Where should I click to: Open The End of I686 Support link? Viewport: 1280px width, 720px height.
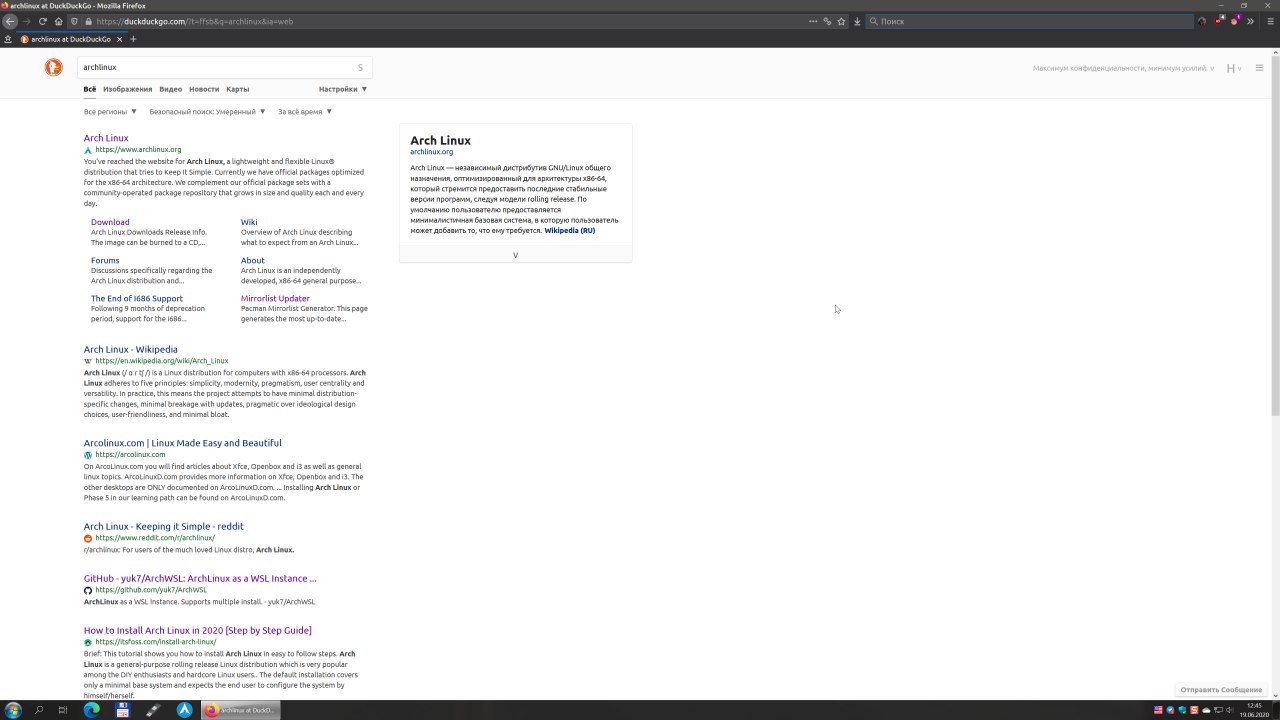click(x=137, y=298)
